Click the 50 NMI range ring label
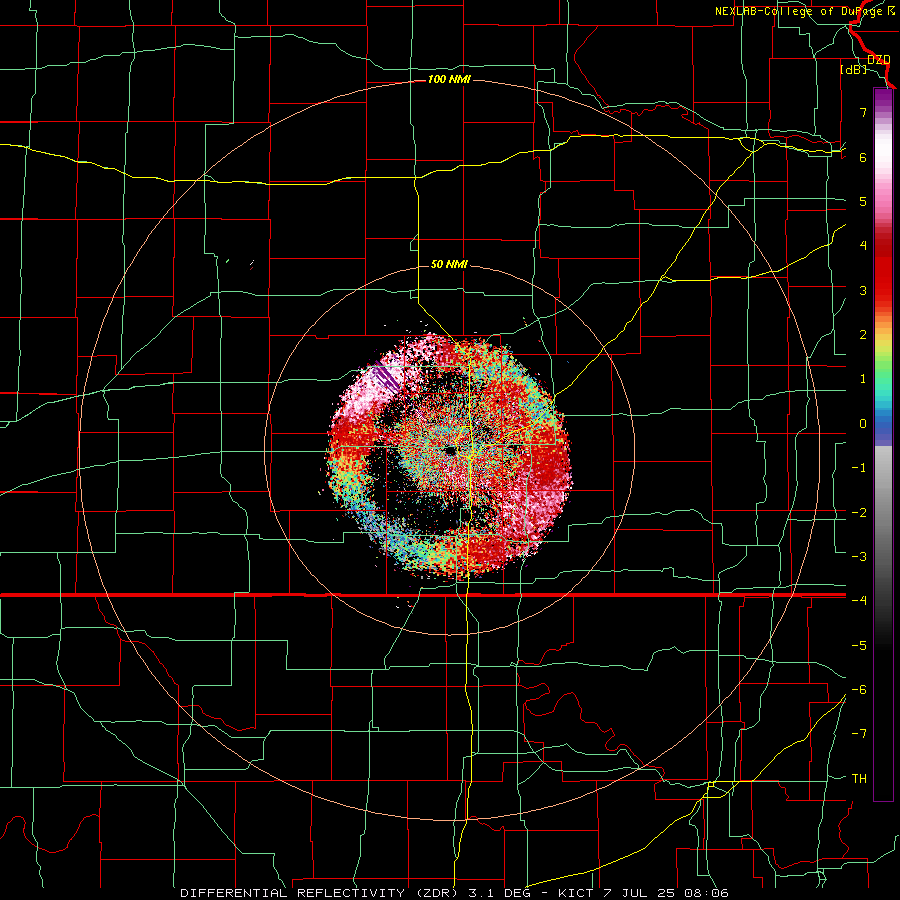Viewport: 900px width, 900px height. [x=449, y=264]
